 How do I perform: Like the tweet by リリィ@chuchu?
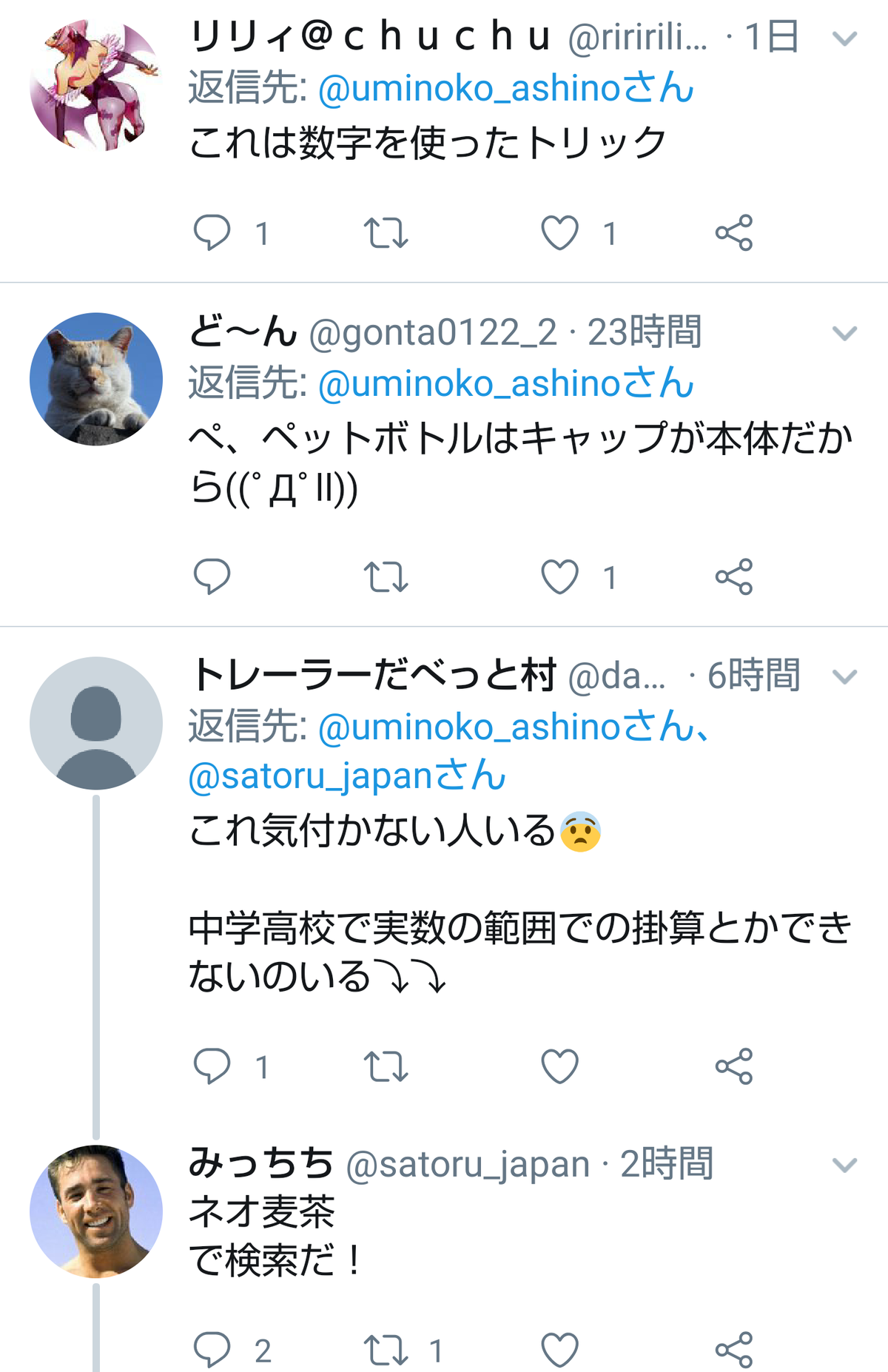pos(560,233)
